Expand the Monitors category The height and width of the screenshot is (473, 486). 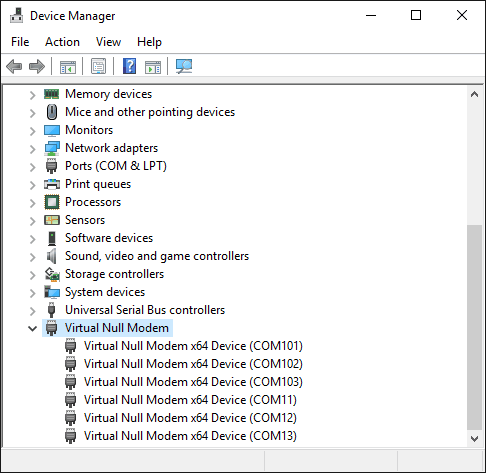(x=32, y=131)
